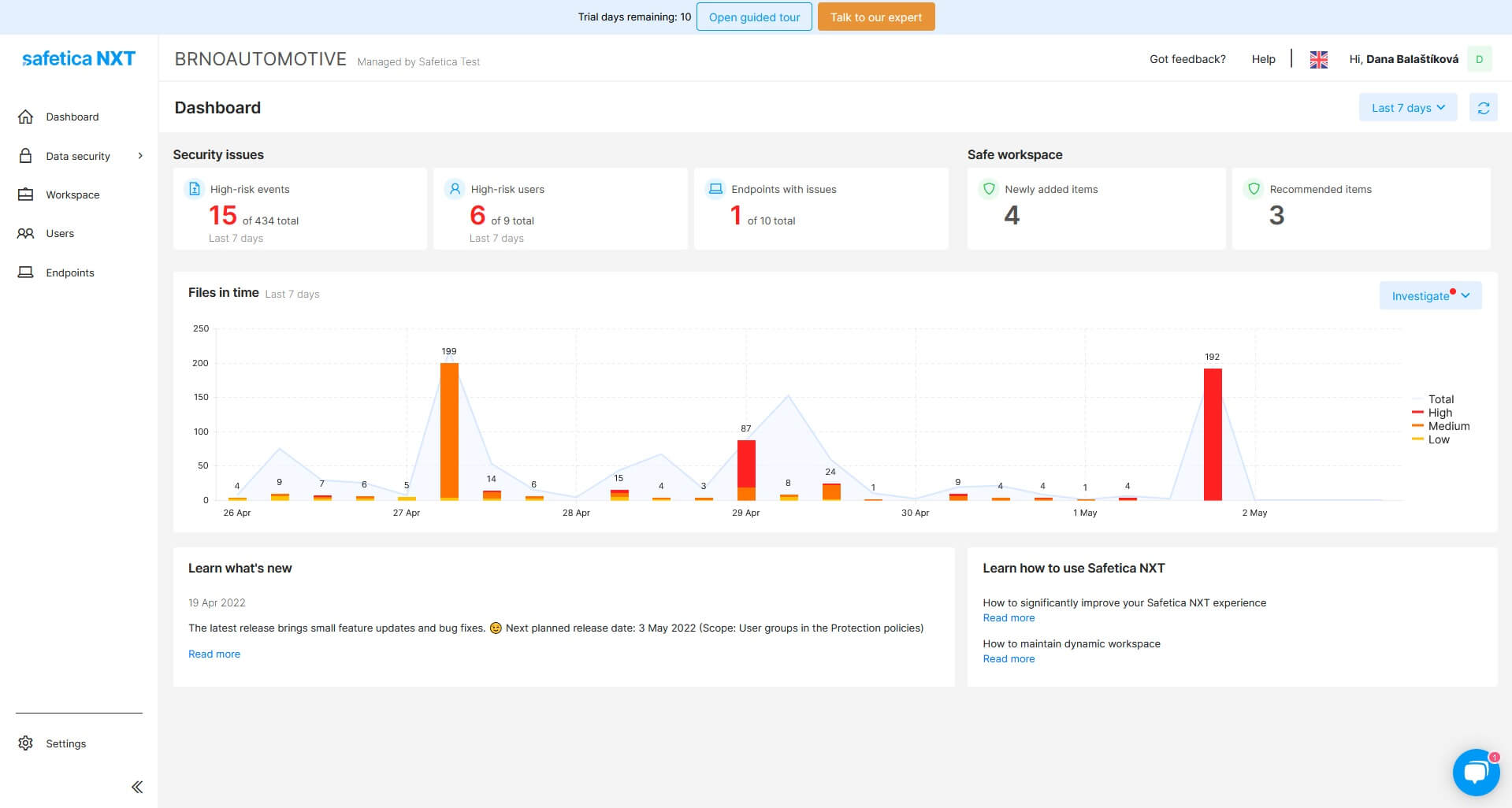This screenshot has width=1512, height=808.
Task: Click the Users people icon
Action: click(x=25, y=233)
